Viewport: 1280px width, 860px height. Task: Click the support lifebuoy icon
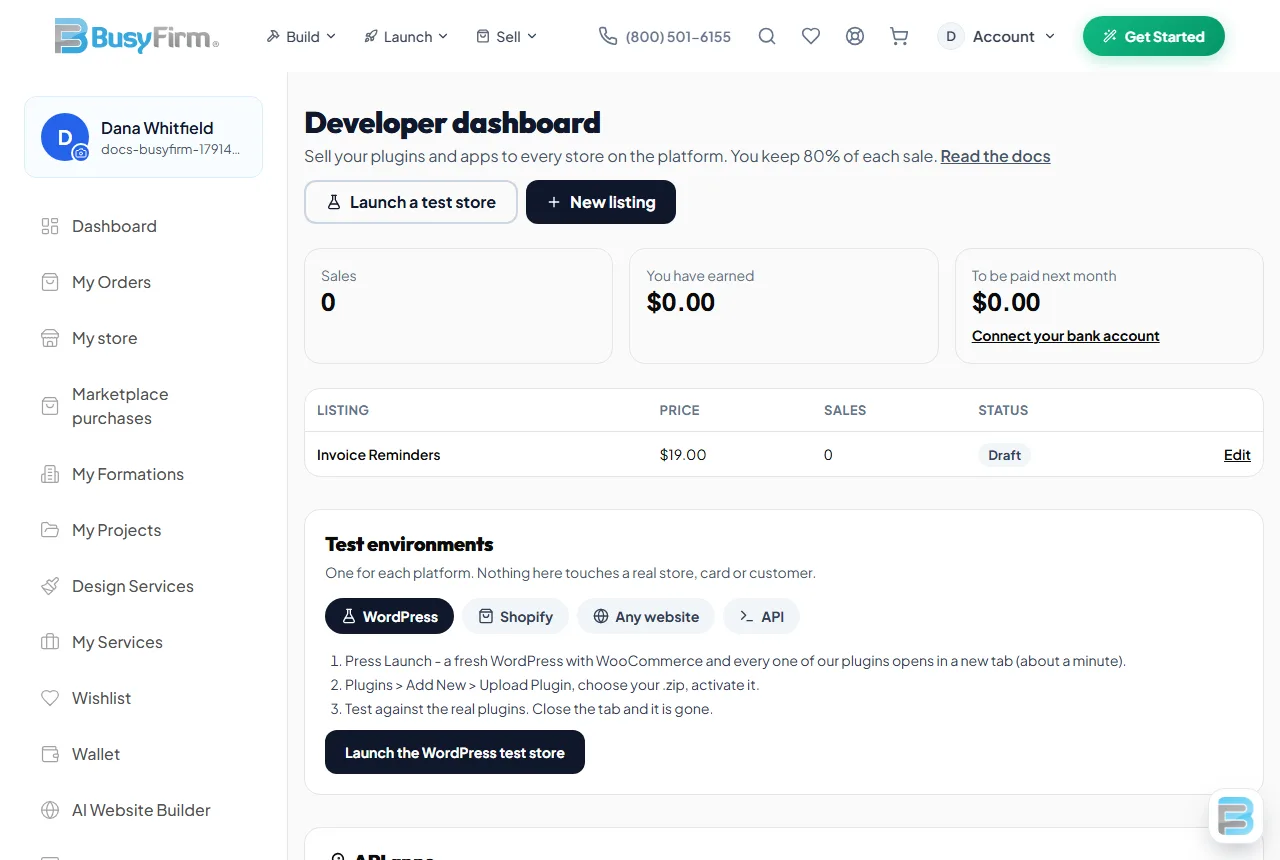pos(855,36)
